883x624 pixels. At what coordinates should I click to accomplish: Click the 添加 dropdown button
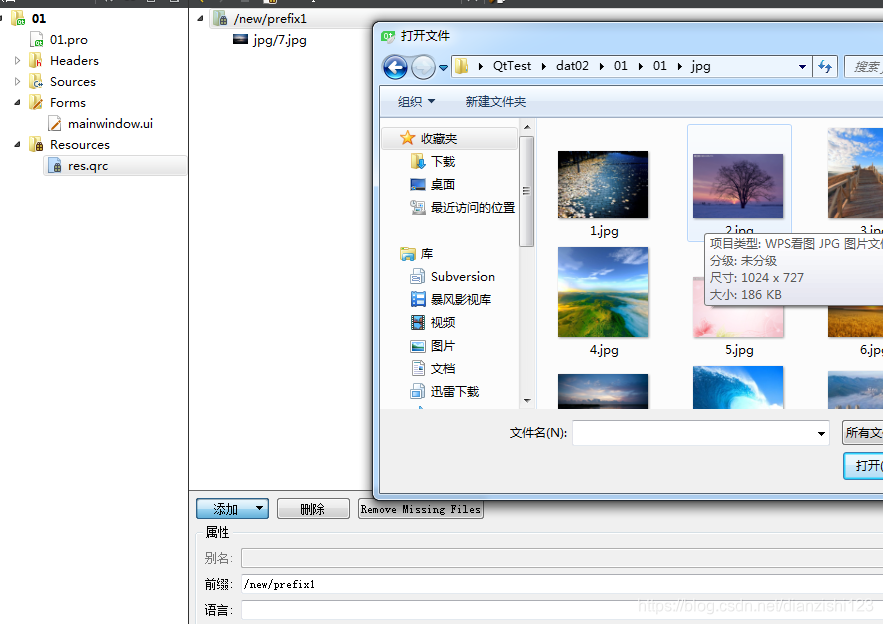[x=232, y=509]
